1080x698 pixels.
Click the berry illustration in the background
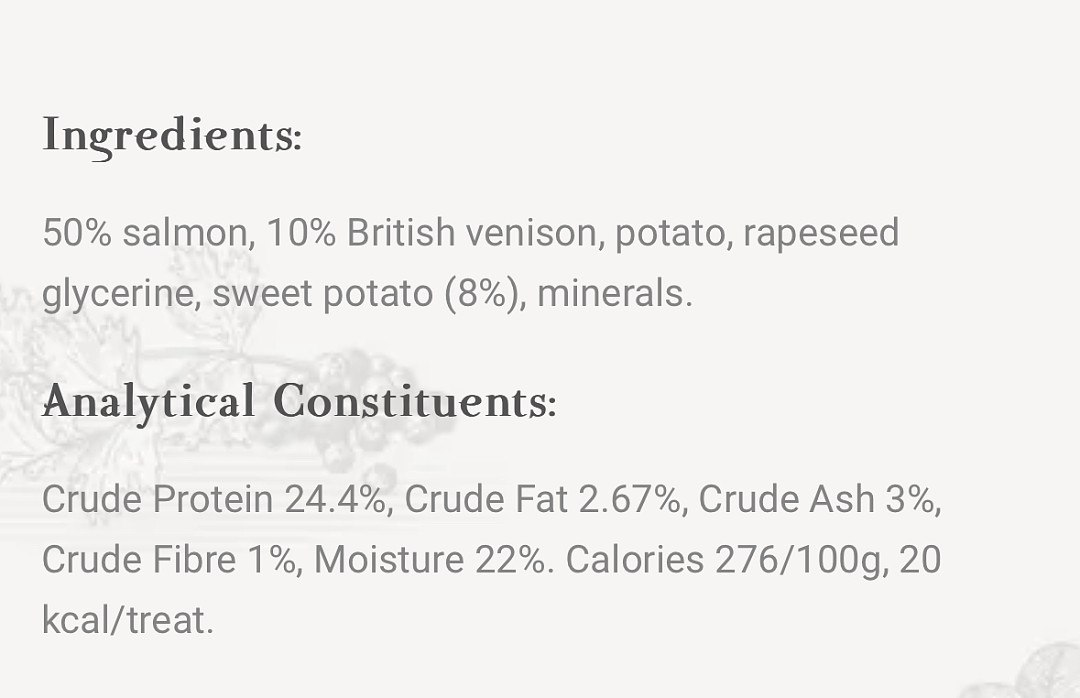tap(358, 407)
